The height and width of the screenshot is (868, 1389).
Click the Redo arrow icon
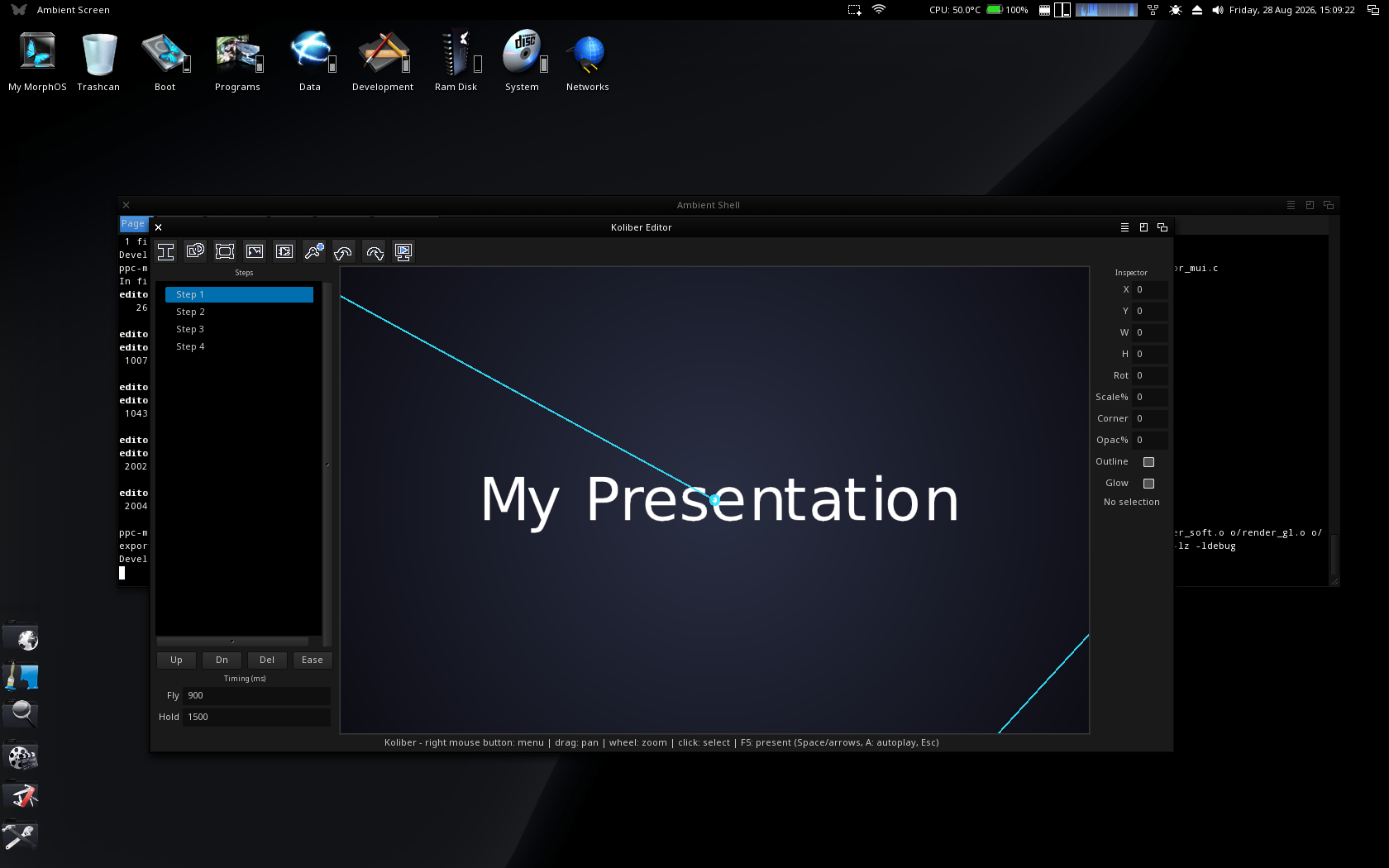coord(374,251)
